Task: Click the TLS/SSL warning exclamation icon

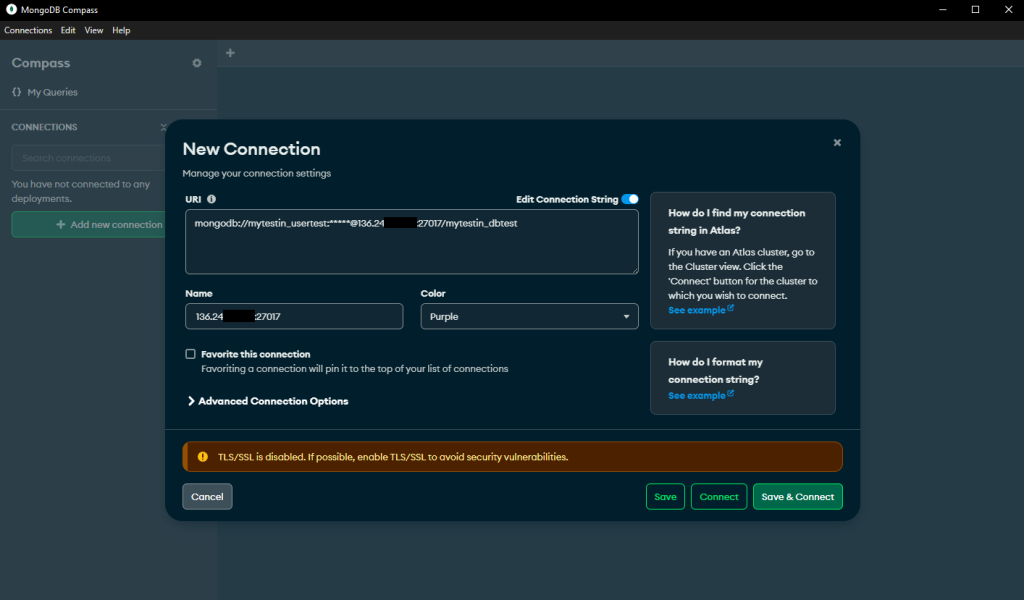Action: click(x=202, y=456)
